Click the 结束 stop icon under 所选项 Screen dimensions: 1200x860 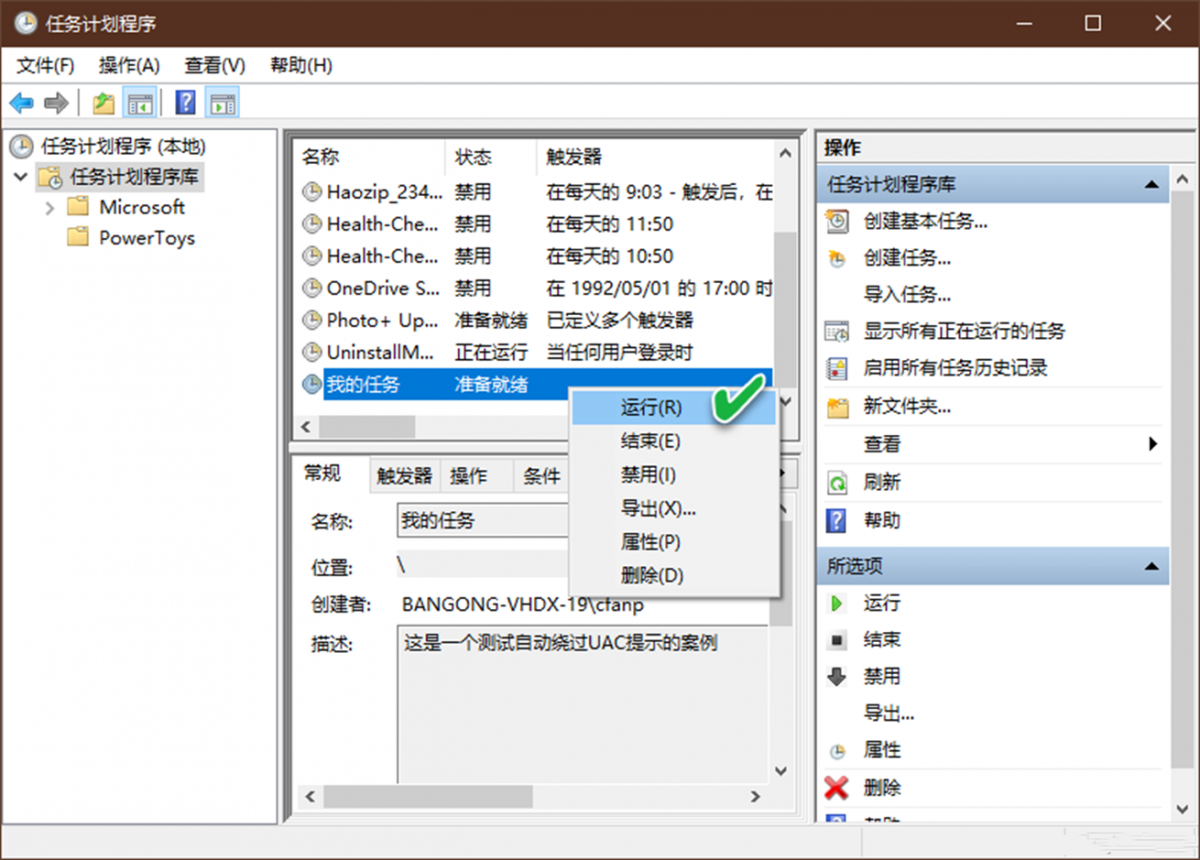point(837,639)
